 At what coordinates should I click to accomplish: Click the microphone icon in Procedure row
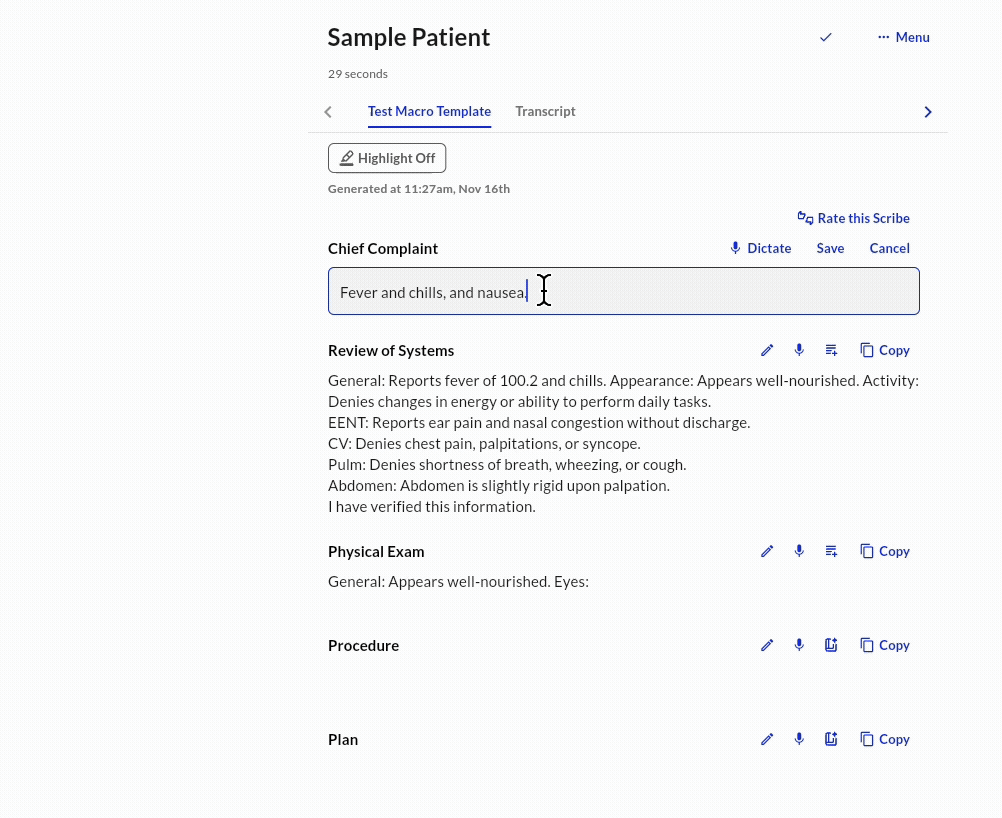(x=799, y=645)
